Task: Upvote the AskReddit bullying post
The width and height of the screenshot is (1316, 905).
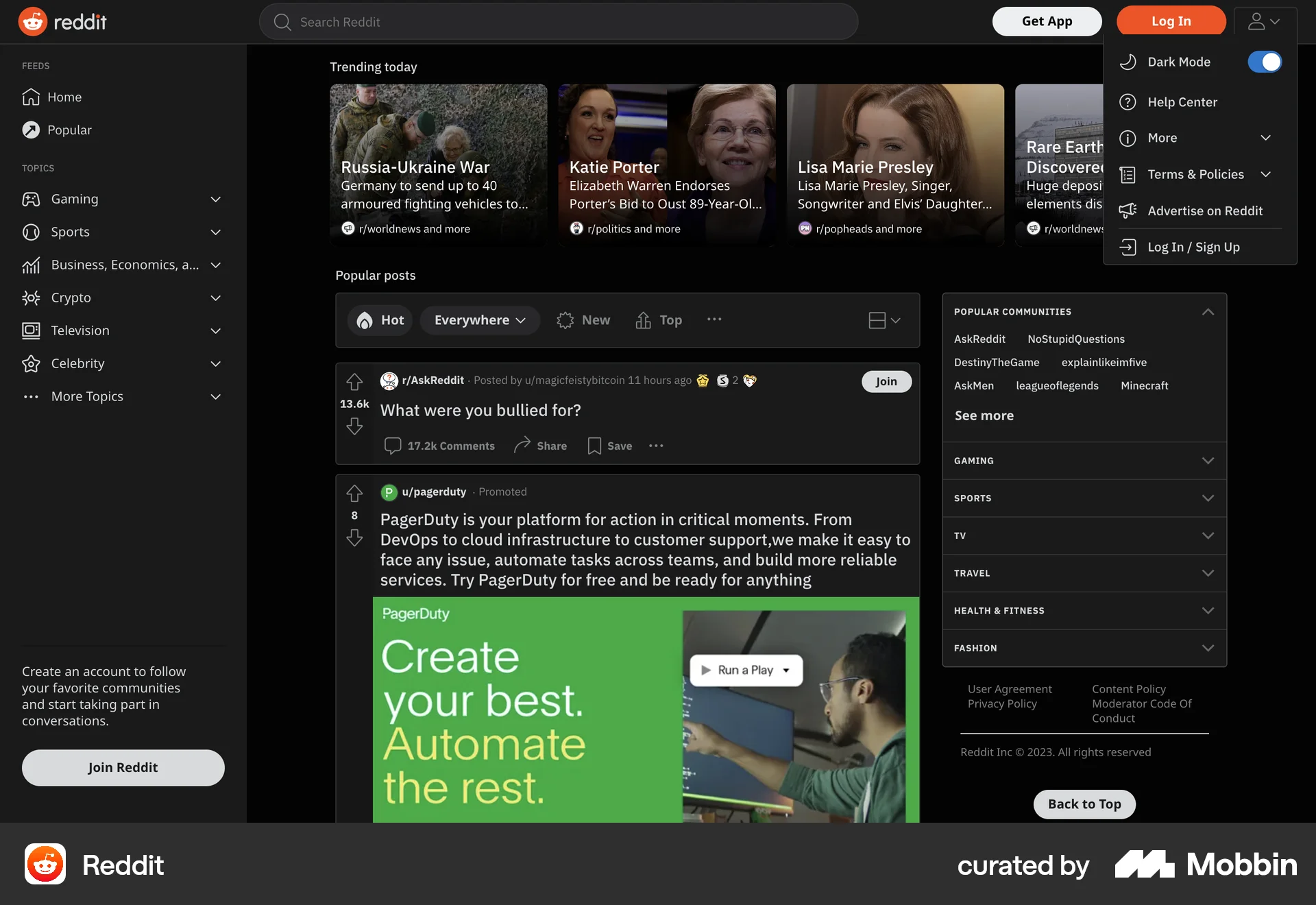Action: click(354, 382)
